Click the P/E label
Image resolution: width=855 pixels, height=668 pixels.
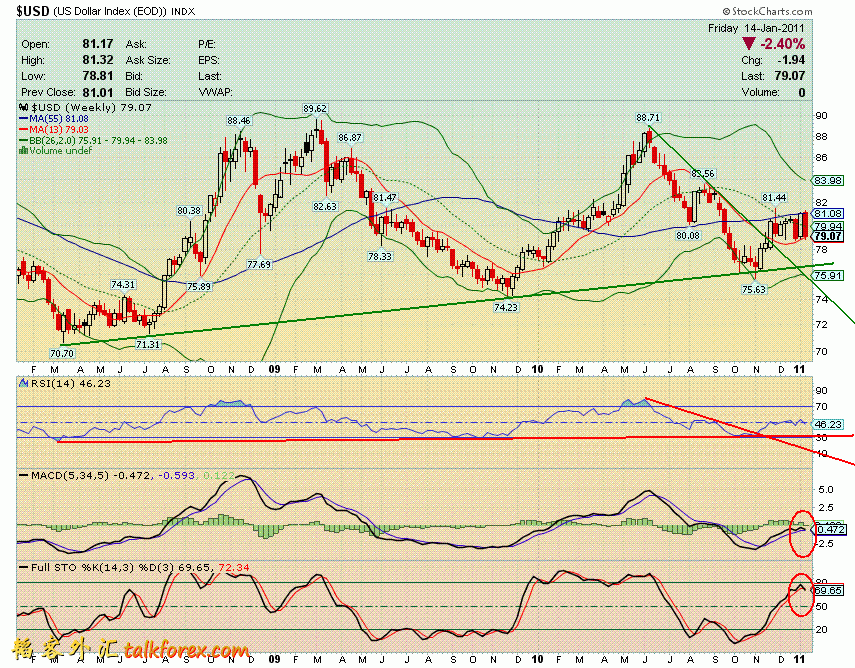click(x=207, y=44)
